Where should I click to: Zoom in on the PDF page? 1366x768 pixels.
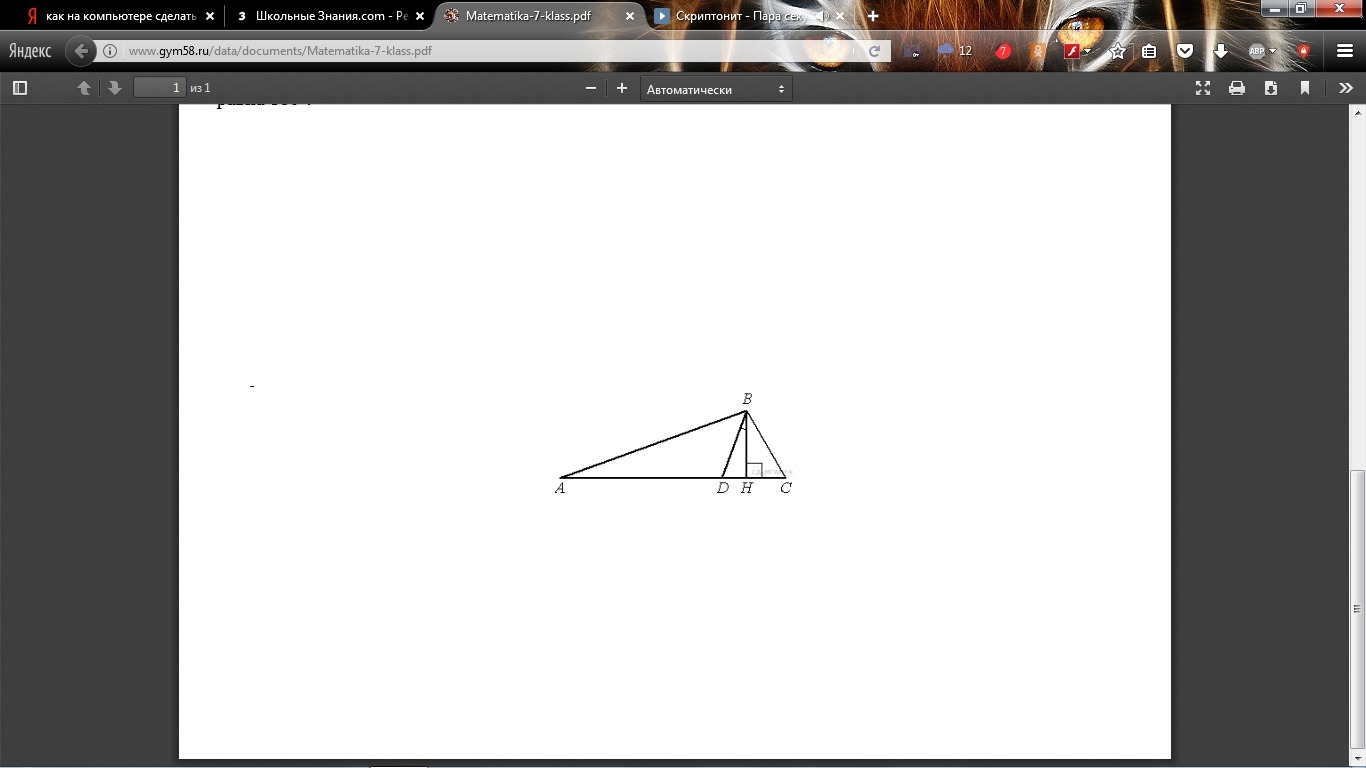coord(621,88)
